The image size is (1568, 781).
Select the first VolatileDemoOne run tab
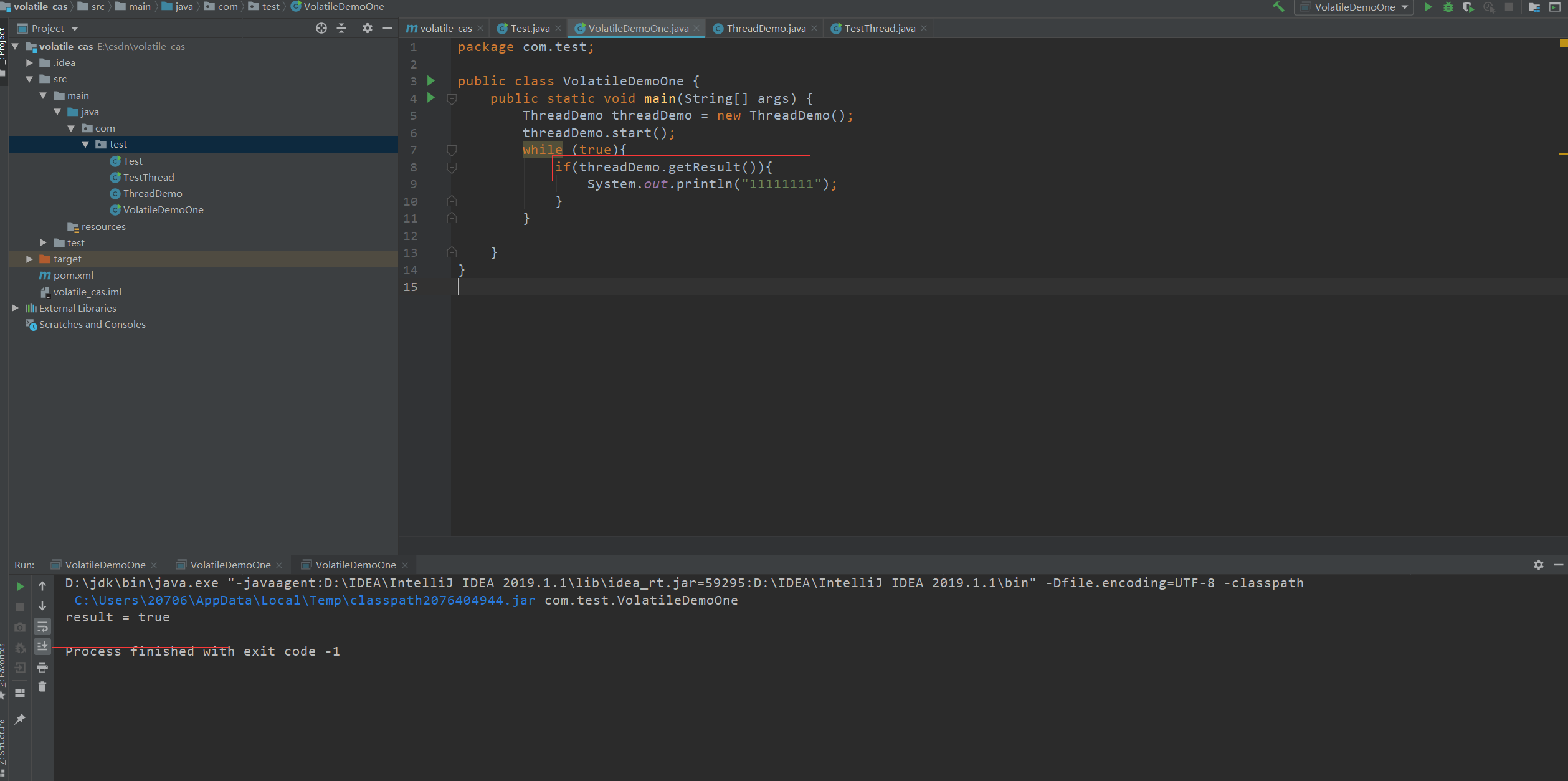pos(105,565)
